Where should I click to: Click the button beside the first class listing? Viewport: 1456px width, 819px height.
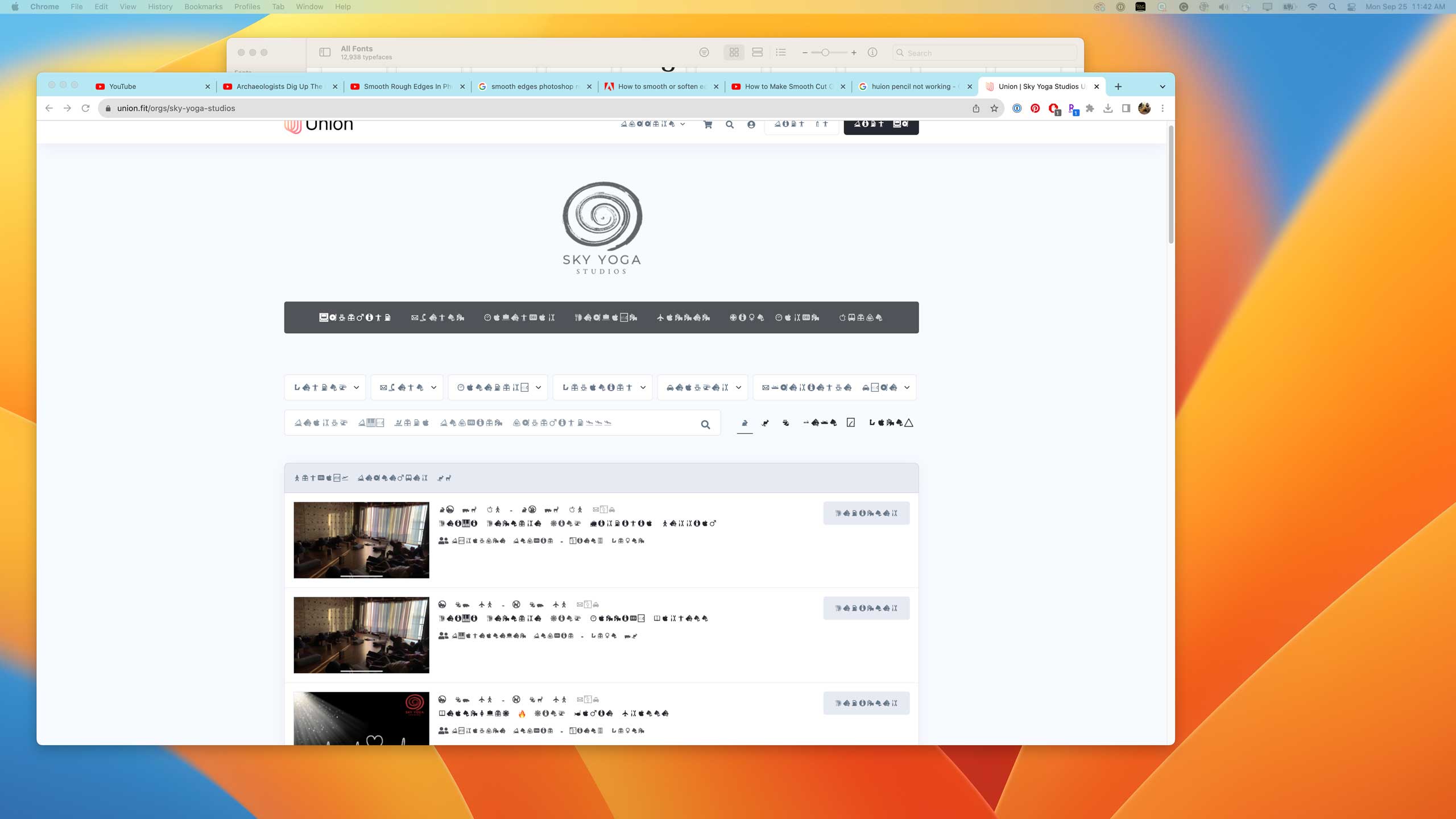866,513
